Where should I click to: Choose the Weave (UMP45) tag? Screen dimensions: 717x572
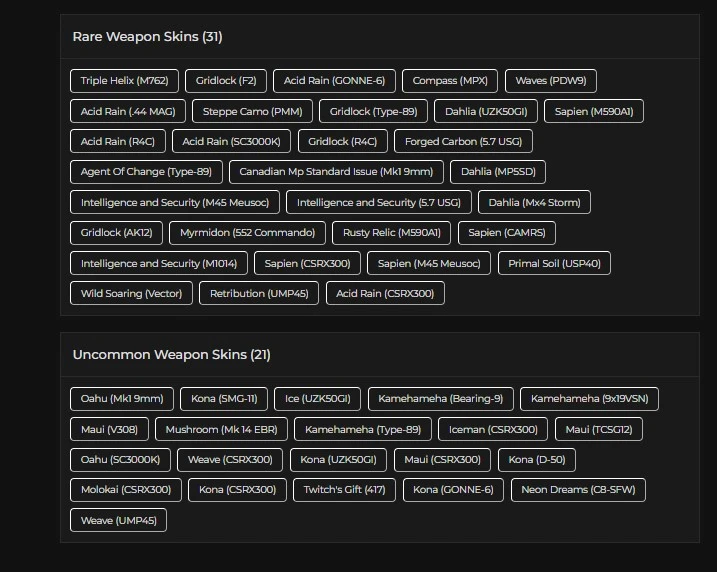(x=118, y=520)
